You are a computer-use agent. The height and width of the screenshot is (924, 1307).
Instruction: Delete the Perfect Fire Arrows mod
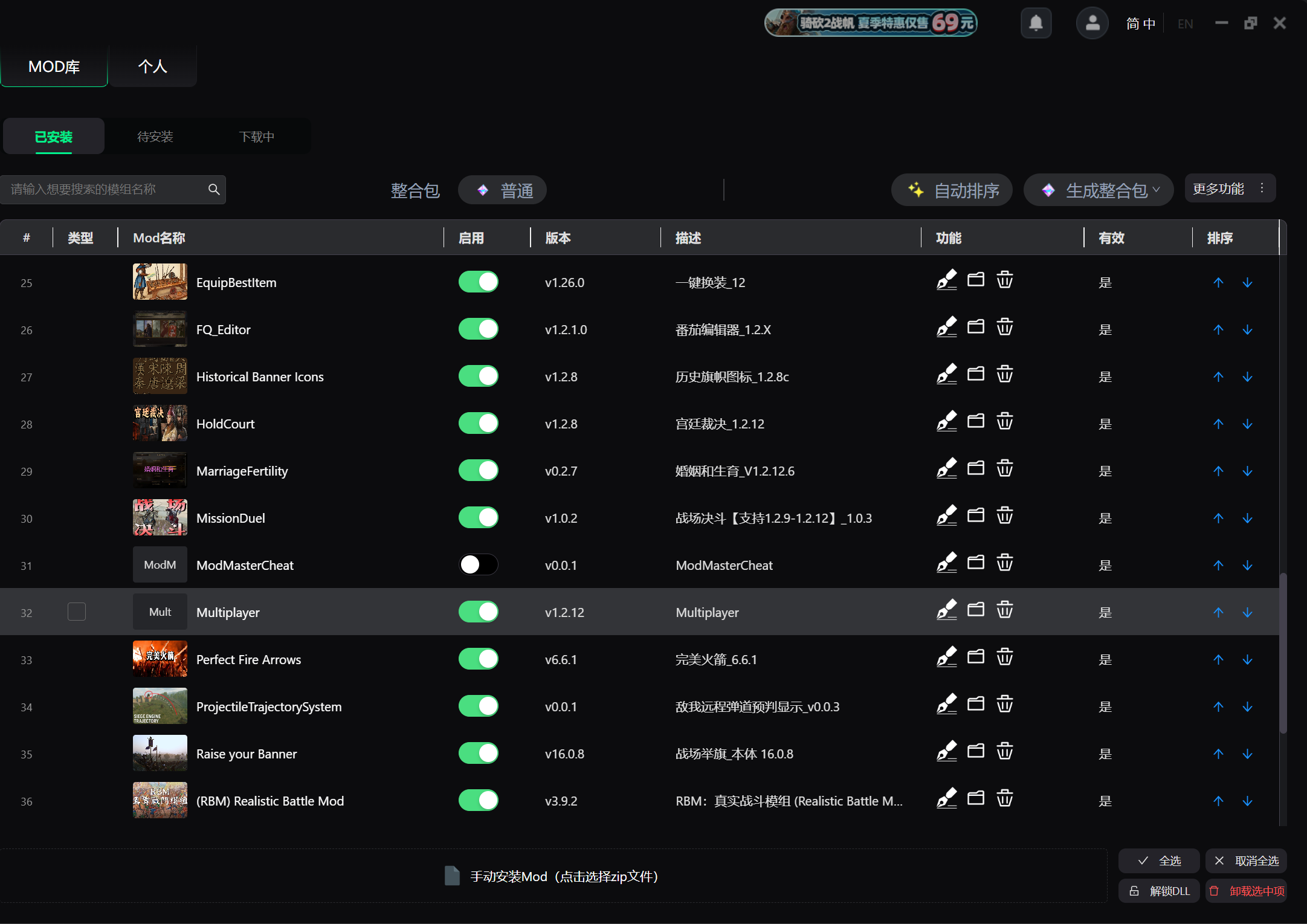pyautogui.click(x=1005, y=657)
